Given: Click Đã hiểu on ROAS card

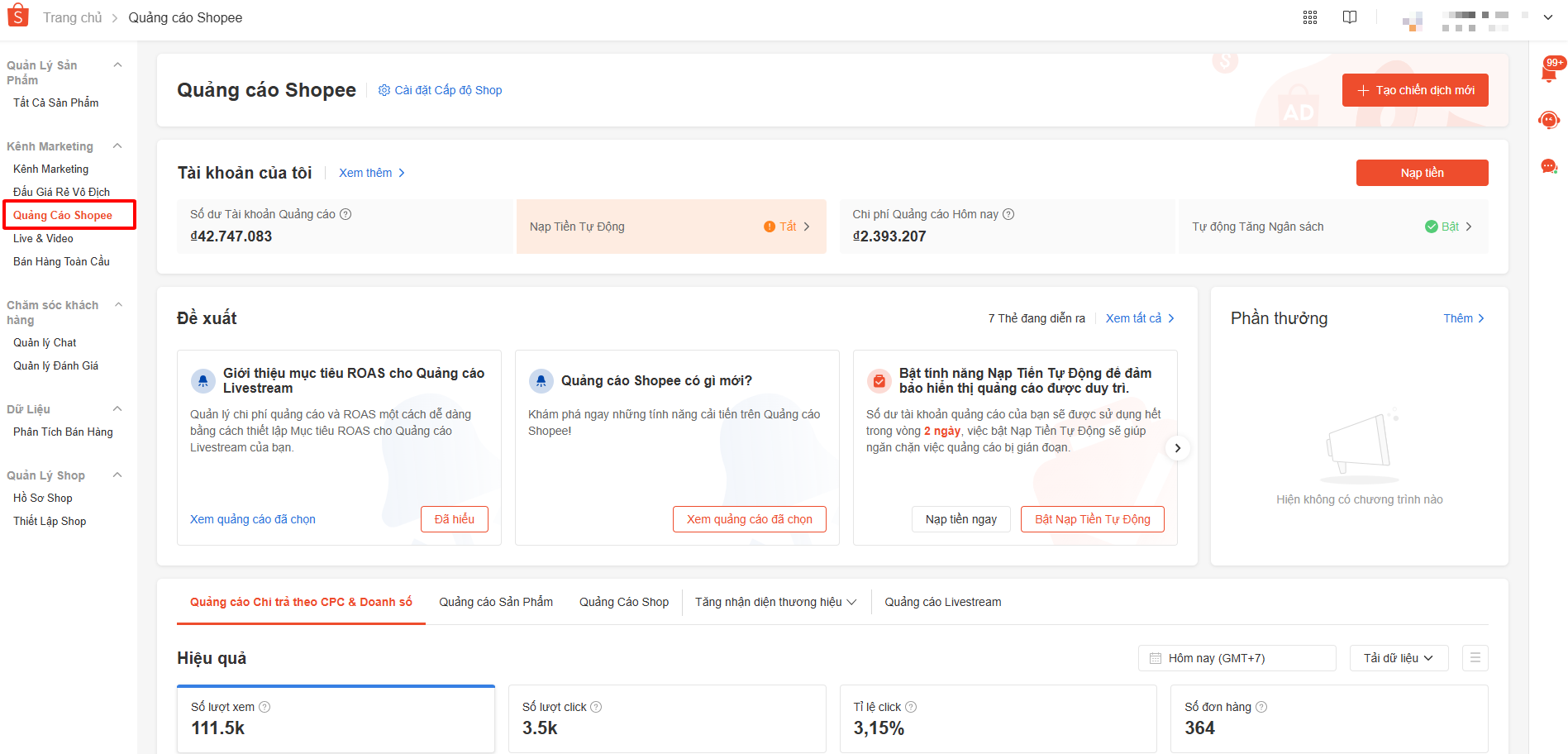Looking at the screenshot, I should pyautogui.click(x=455, y=519).
